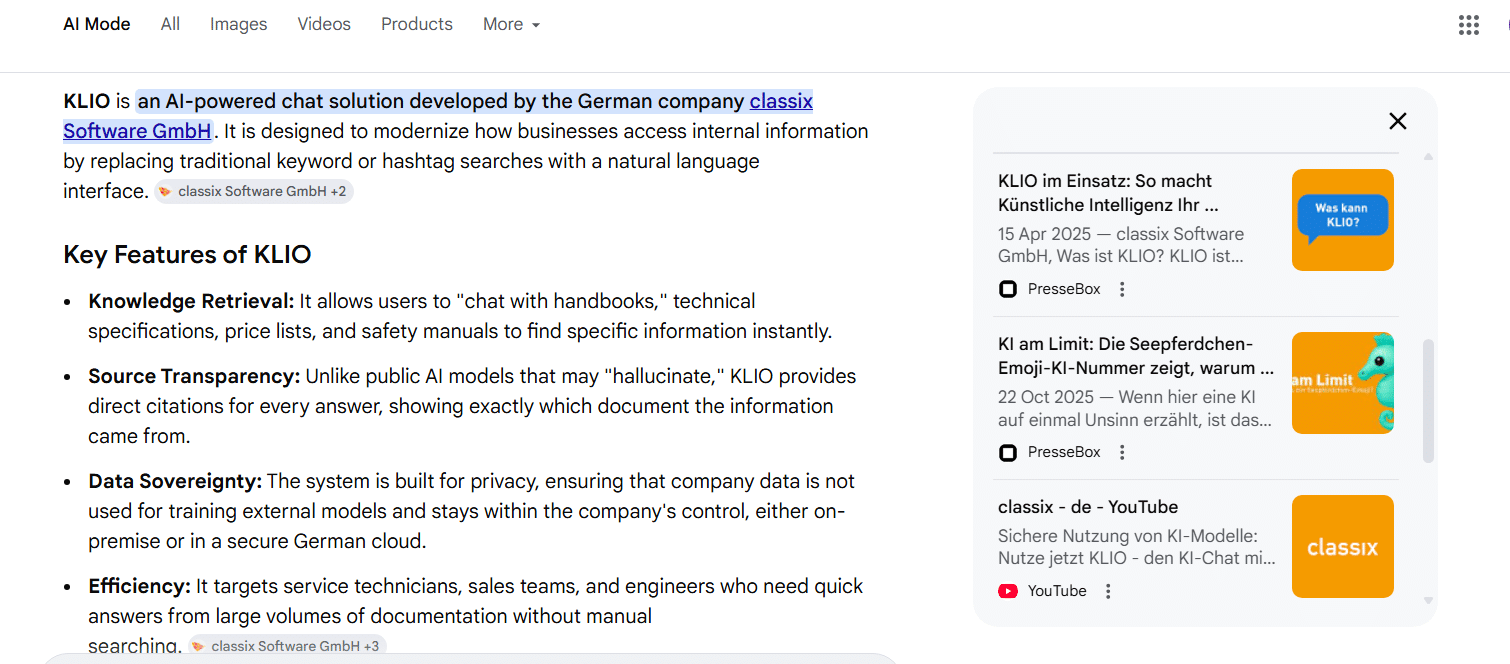This screenshot has height=664, width=1510.
Task: Expand the classix Software GmbH +3 citation chip
Action: [287, 646]
